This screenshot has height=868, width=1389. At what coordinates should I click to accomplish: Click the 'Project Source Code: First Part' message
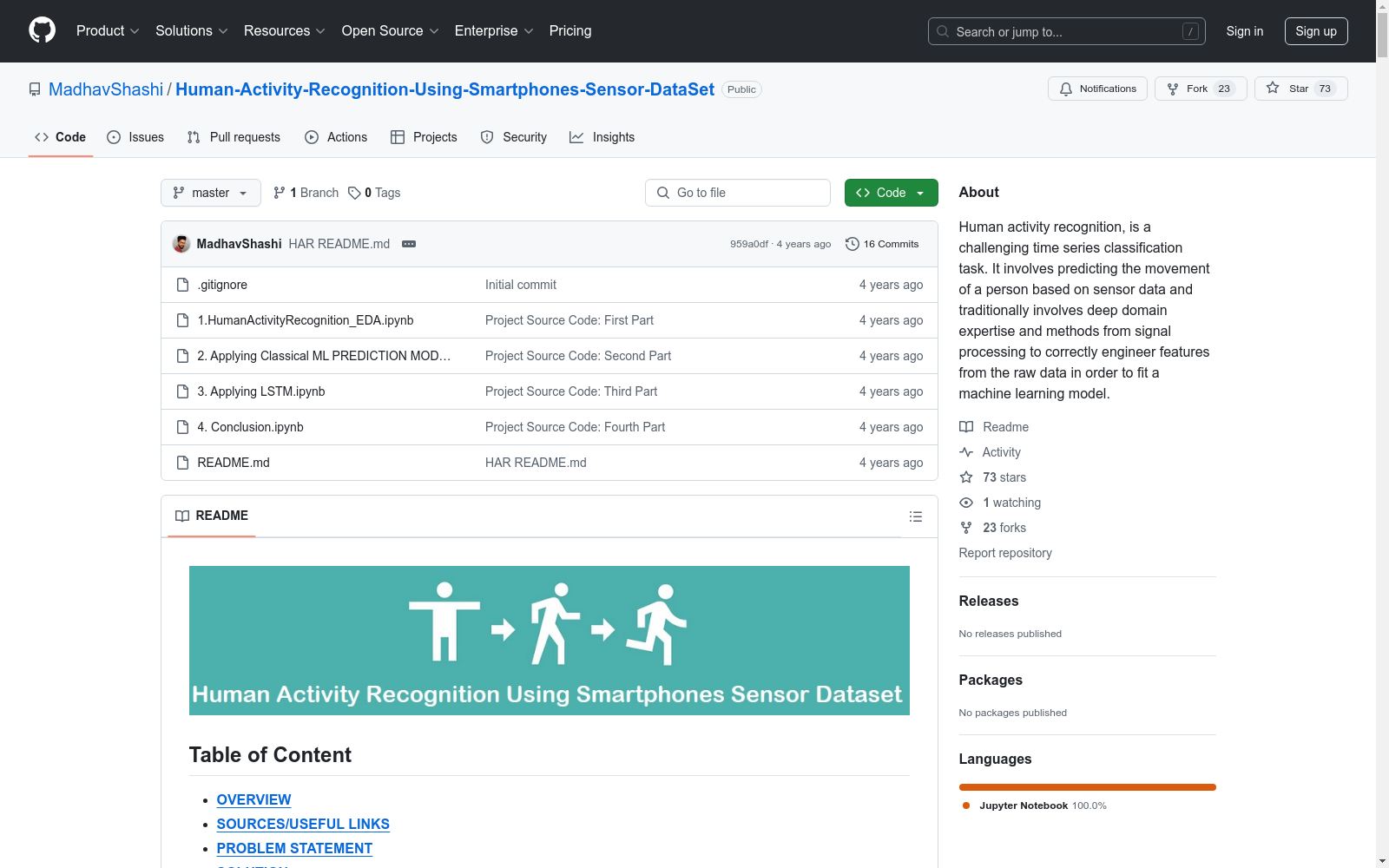point(569,320)
